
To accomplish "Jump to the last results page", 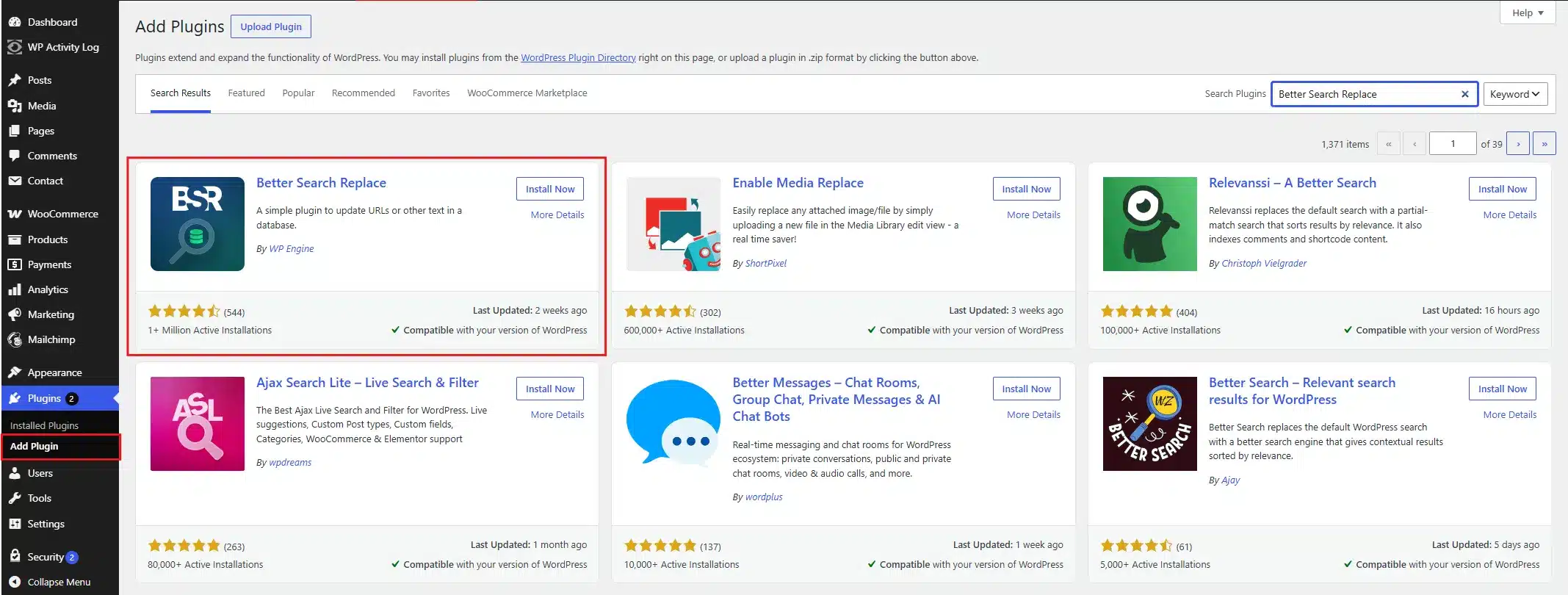I will pos(1544,143).
